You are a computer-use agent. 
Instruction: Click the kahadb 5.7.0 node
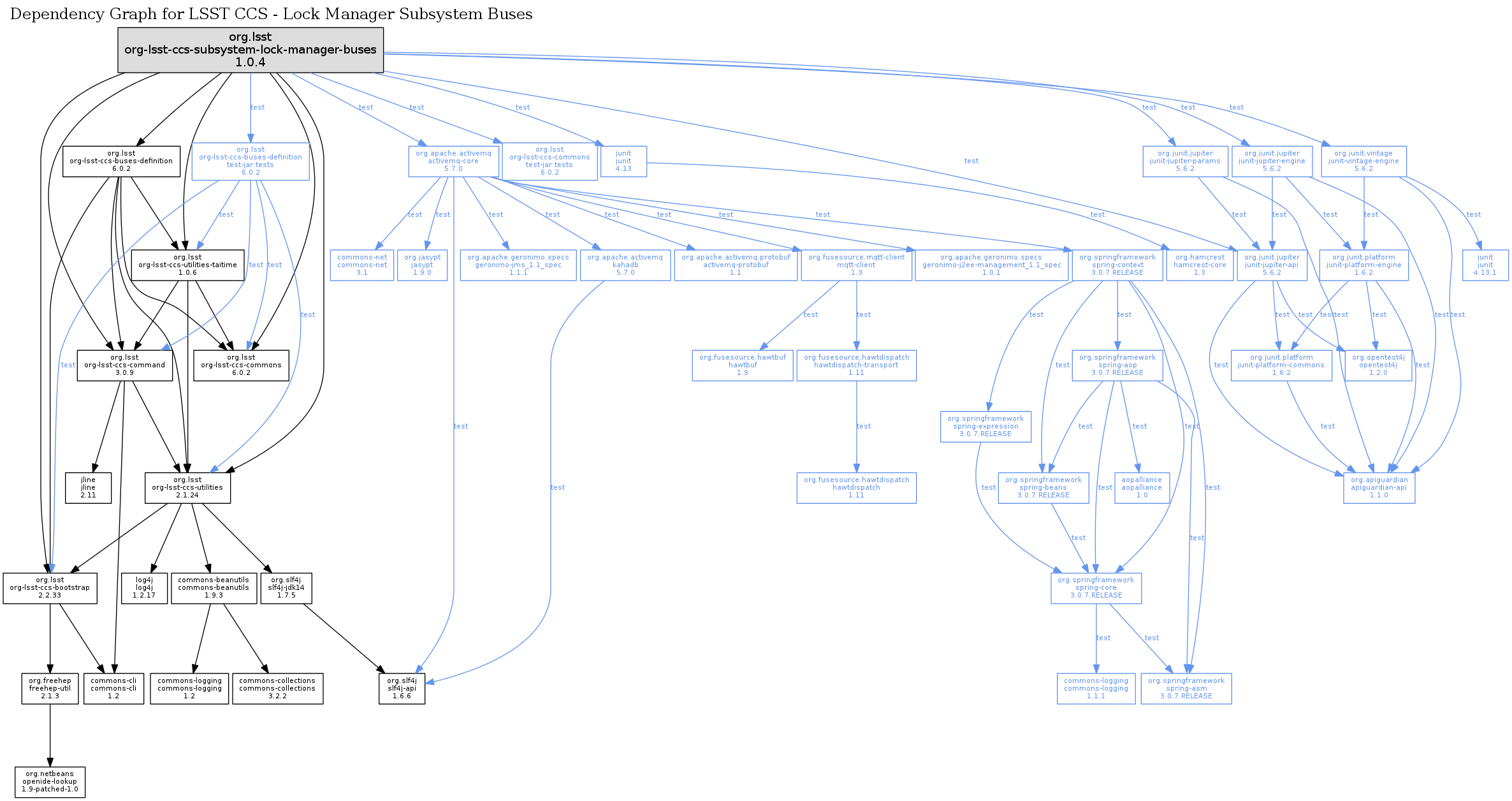(x=625, y=265)
